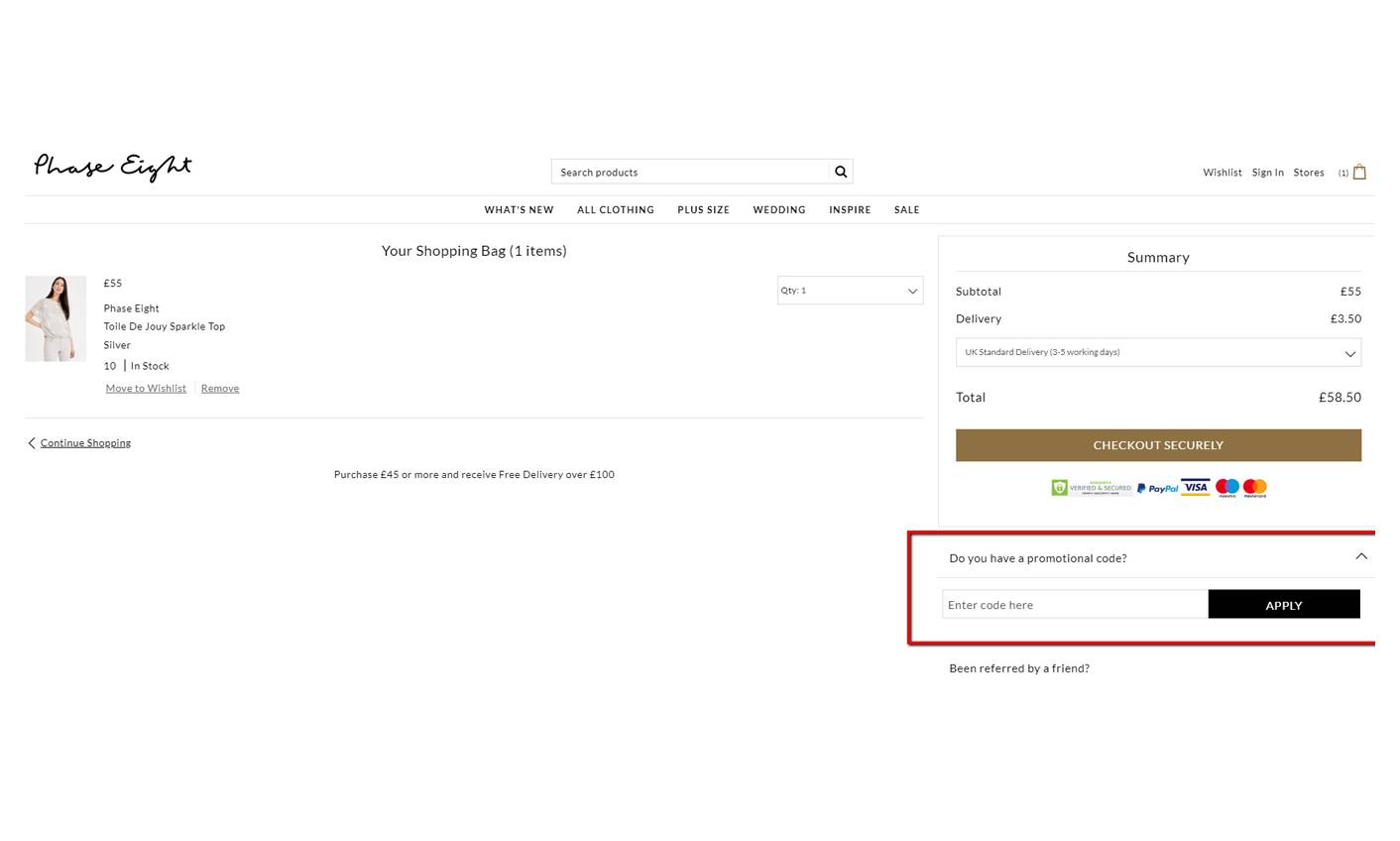This screenshot has width=1400, height=841.
Task: Click the search magnifier icon
Action: pyautogui.click(x=840, y=171)
